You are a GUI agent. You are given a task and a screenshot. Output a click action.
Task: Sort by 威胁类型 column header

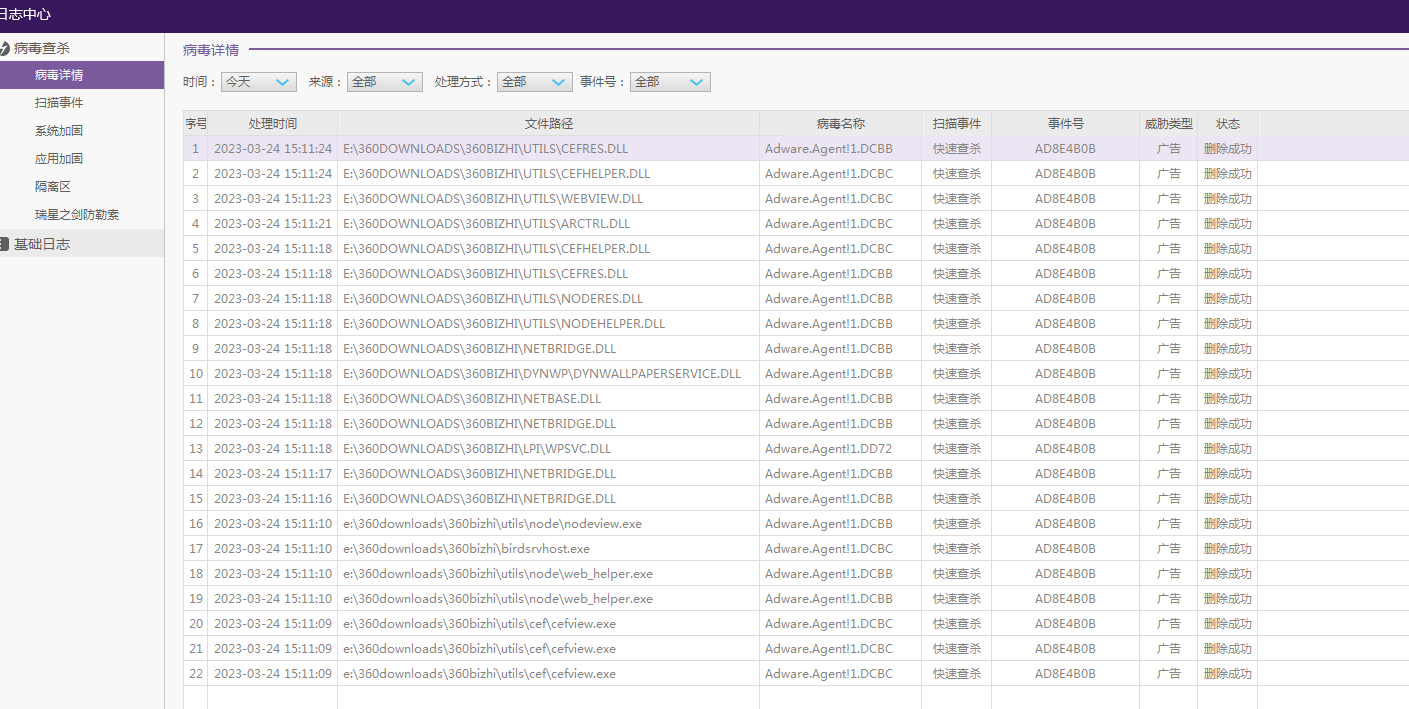click(x=1169, y=123)
